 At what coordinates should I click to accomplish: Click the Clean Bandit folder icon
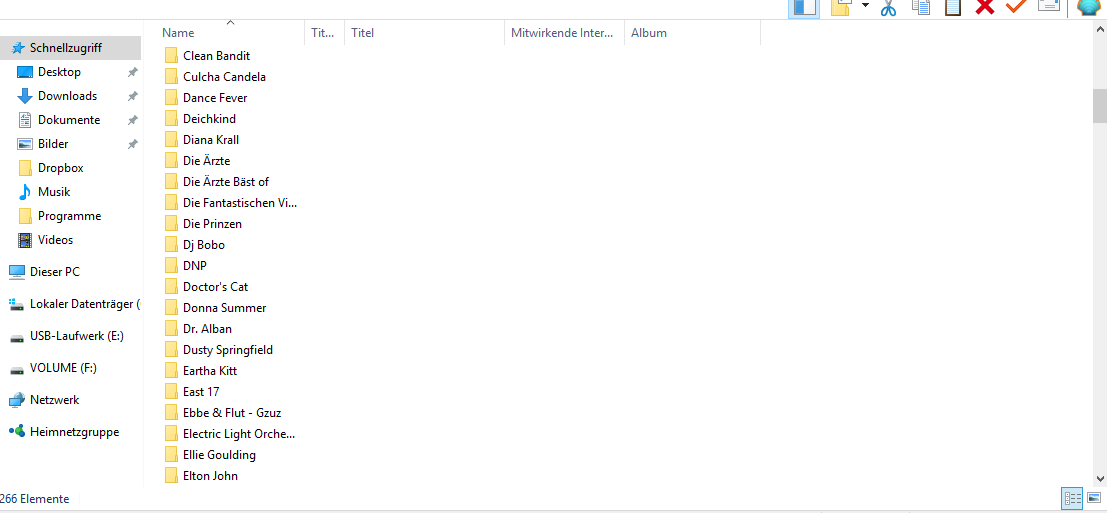point(171,56)
